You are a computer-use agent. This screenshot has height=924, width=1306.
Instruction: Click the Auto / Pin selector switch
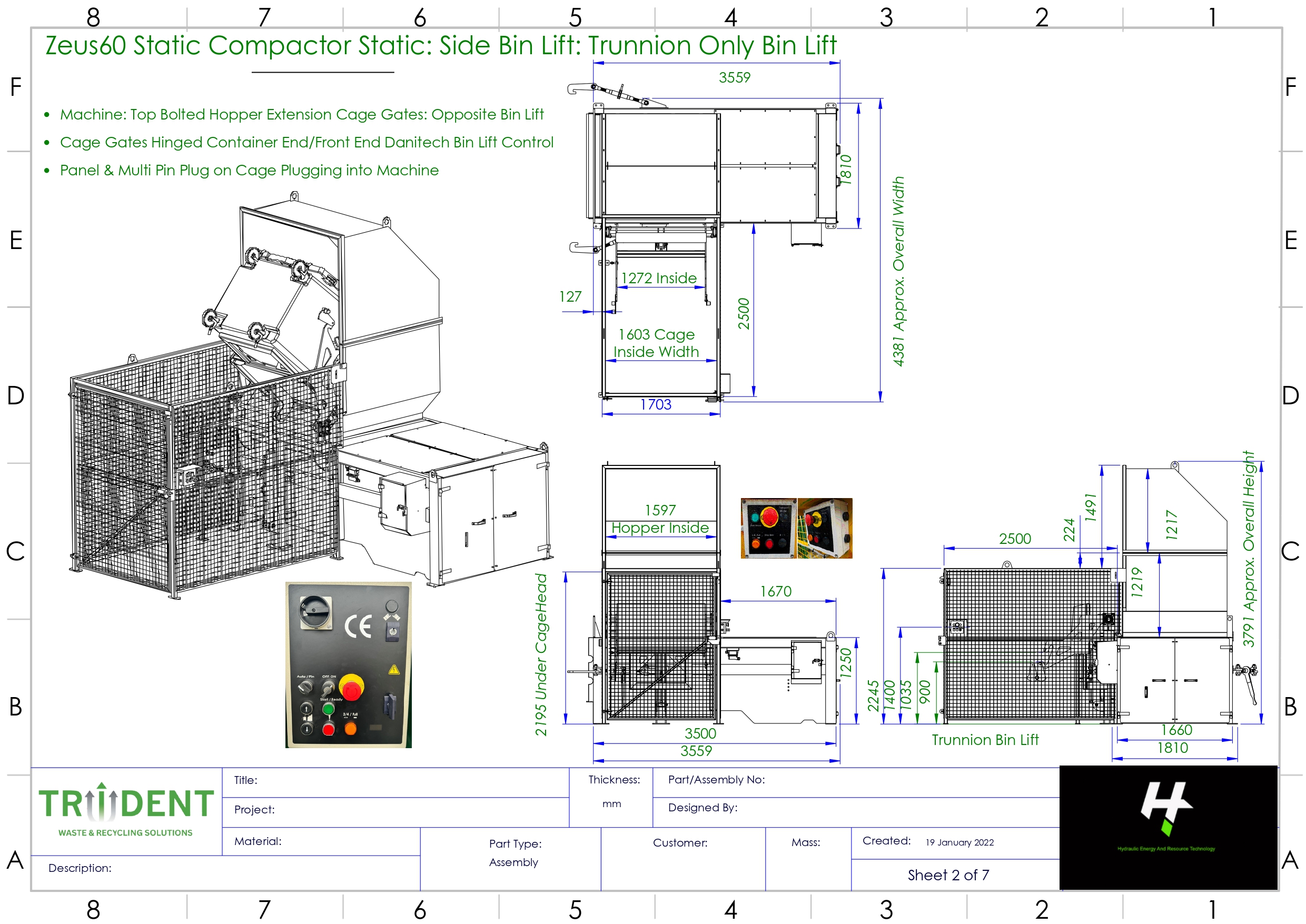coord(305,687)
